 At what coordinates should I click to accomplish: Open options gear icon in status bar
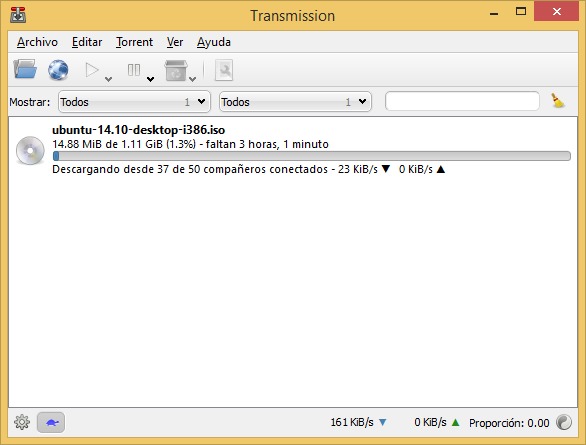point(22,422)
